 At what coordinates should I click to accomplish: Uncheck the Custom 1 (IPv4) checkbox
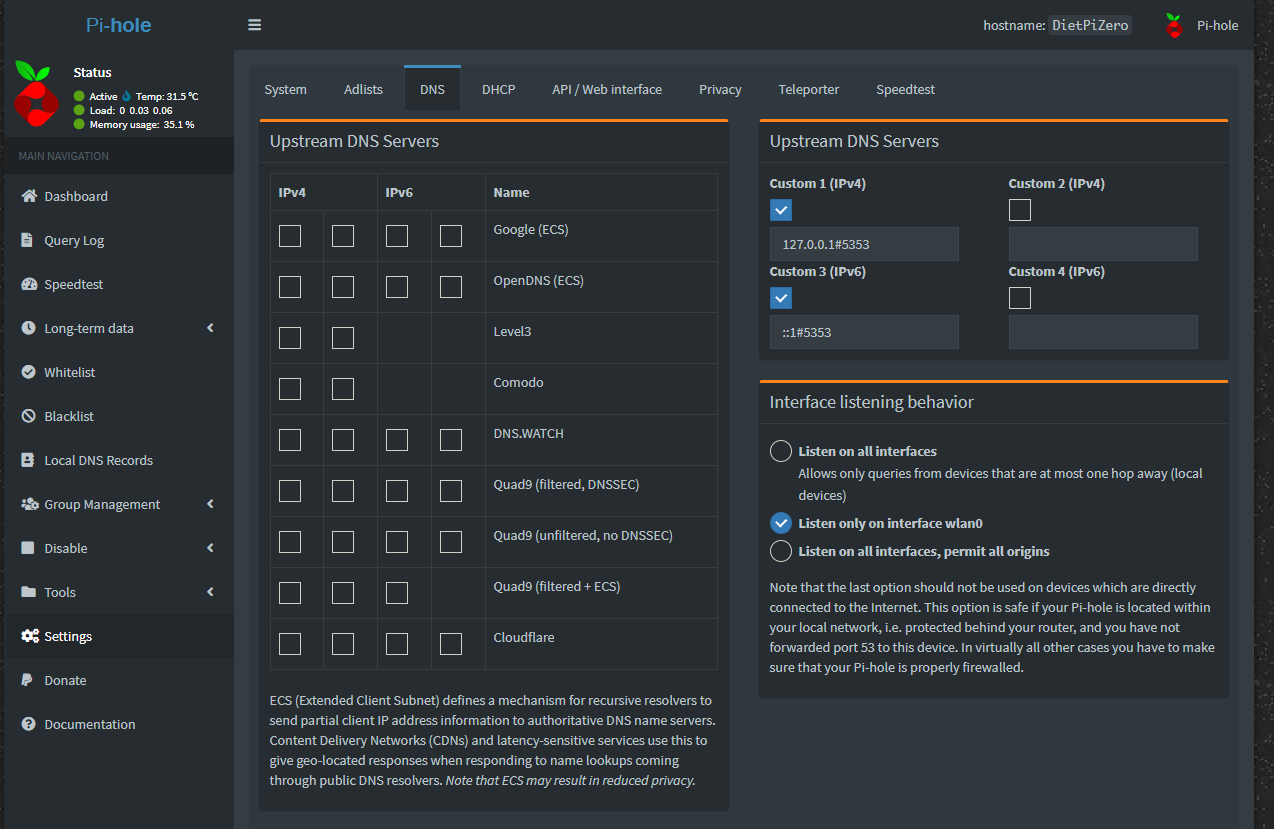[x=781, y=210]
